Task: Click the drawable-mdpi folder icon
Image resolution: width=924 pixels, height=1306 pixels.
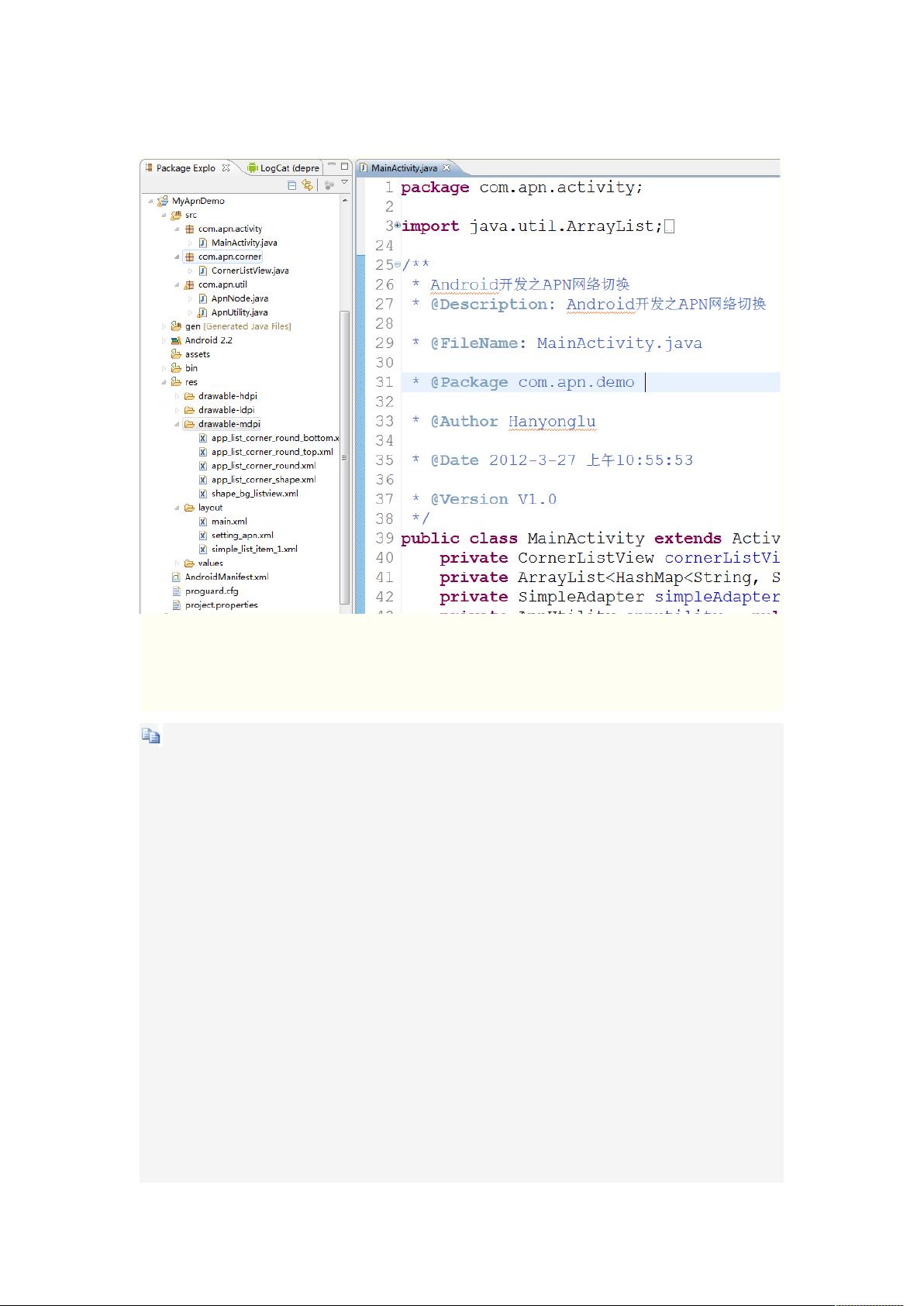Action: 189,424
